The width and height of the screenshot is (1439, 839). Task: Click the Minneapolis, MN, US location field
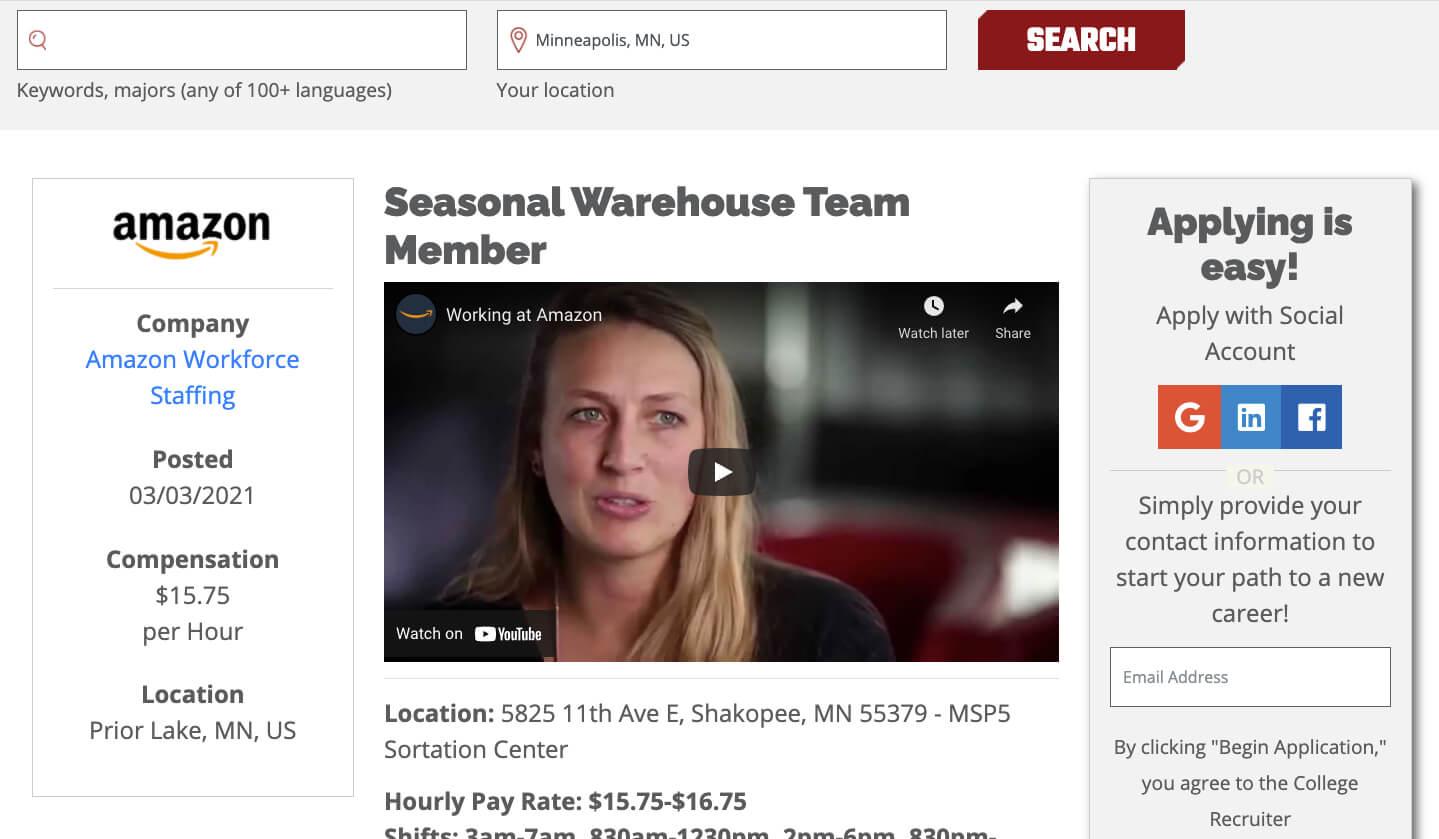pyautogui.click(x=722, y=40)
